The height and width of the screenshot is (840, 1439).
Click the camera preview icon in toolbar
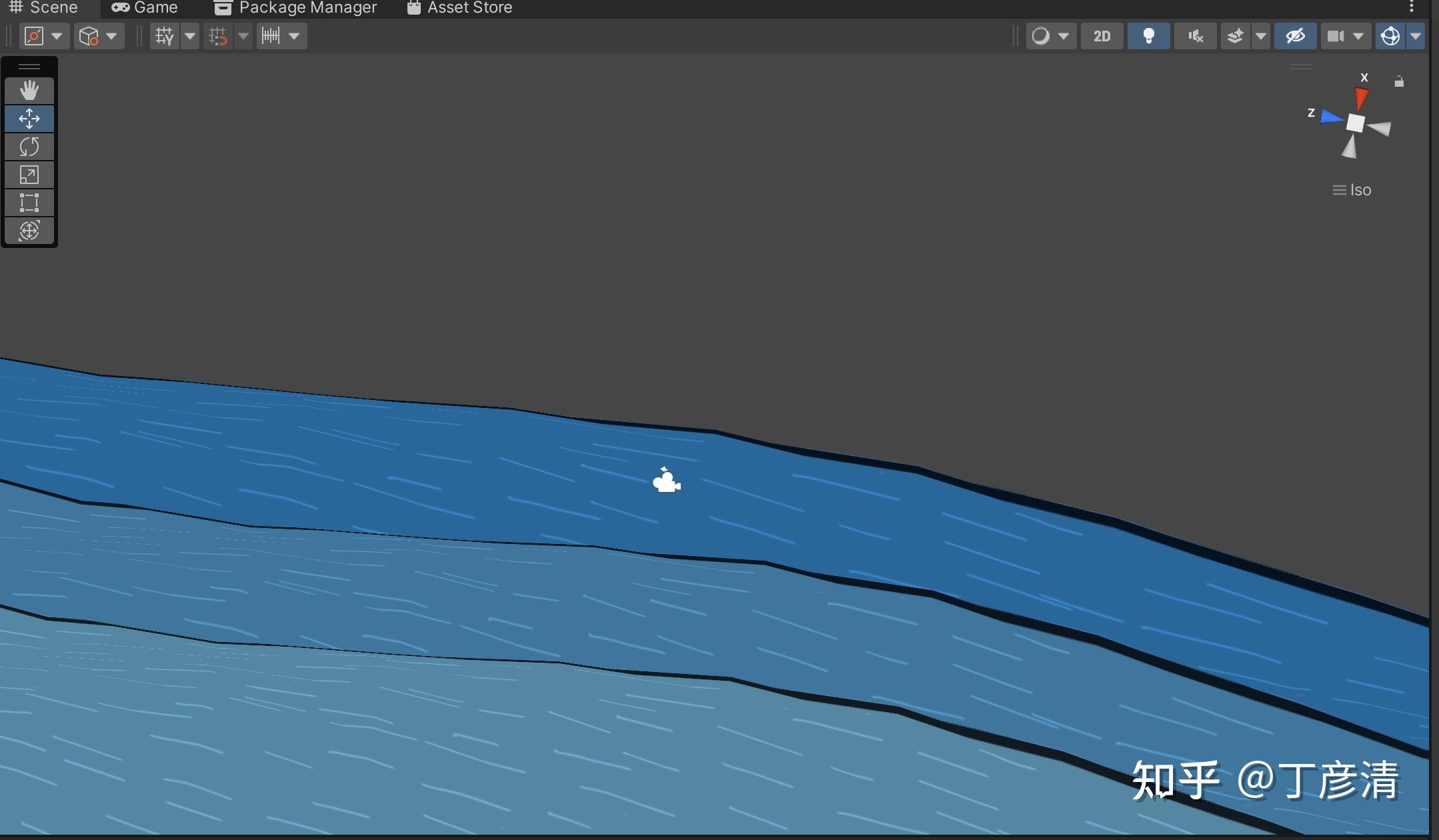point(1337,36)
